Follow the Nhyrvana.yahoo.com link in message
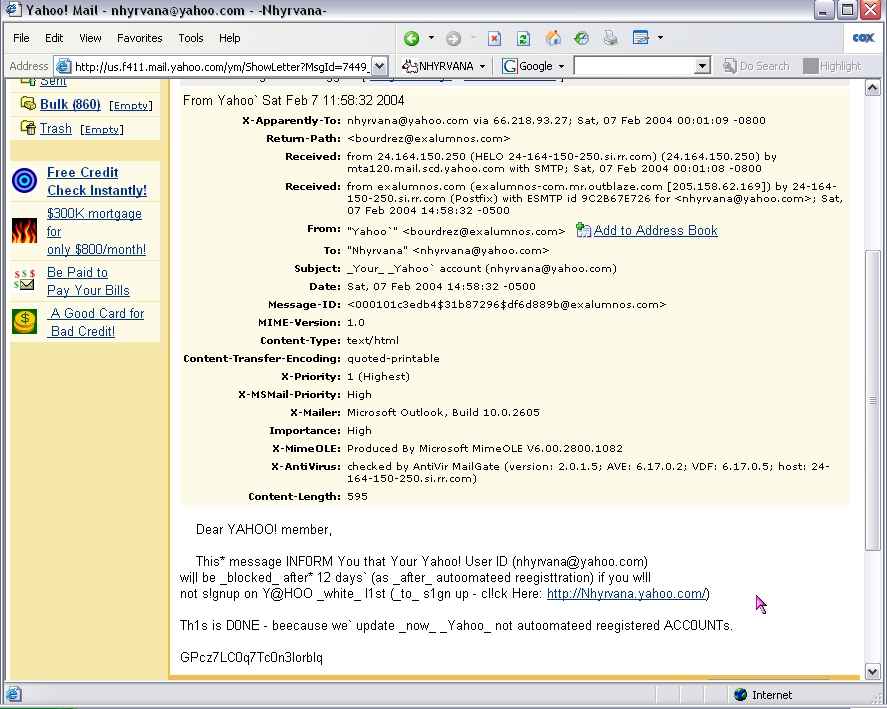 (626, 593)
